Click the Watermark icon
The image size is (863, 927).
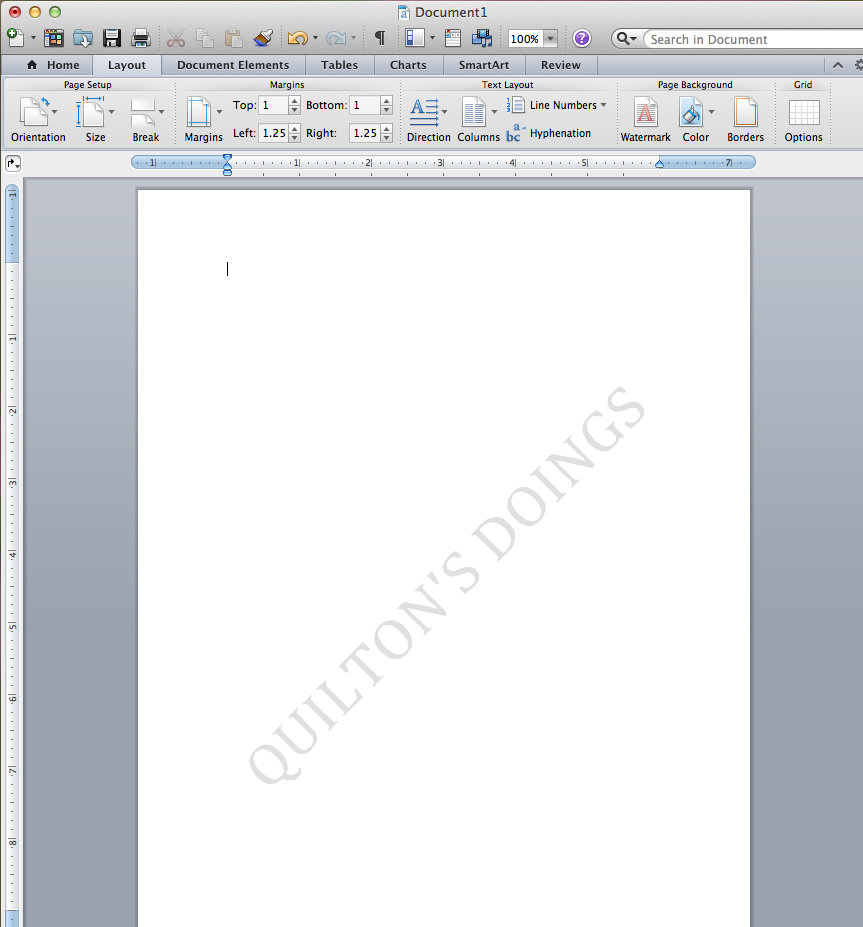(x=645, y=112)
